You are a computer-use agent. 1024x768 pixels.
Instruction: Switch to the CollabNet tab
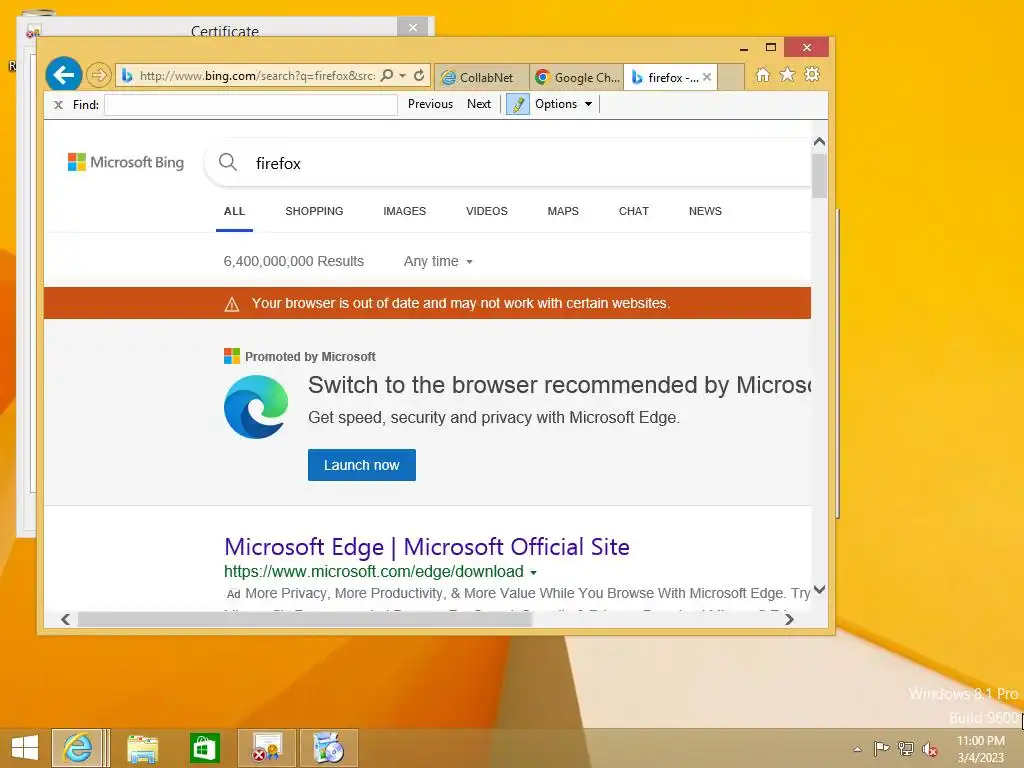coord(481,78)
